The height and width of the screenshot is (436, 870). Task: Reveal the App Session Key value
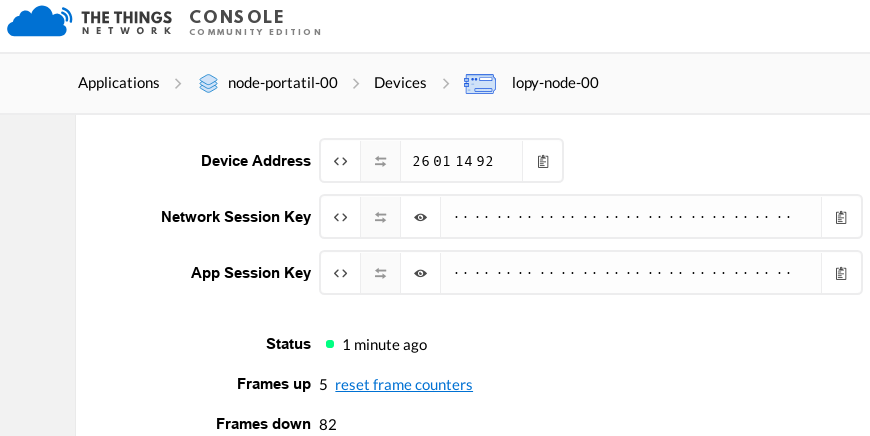pyautogui.click(x=421, y=273)
